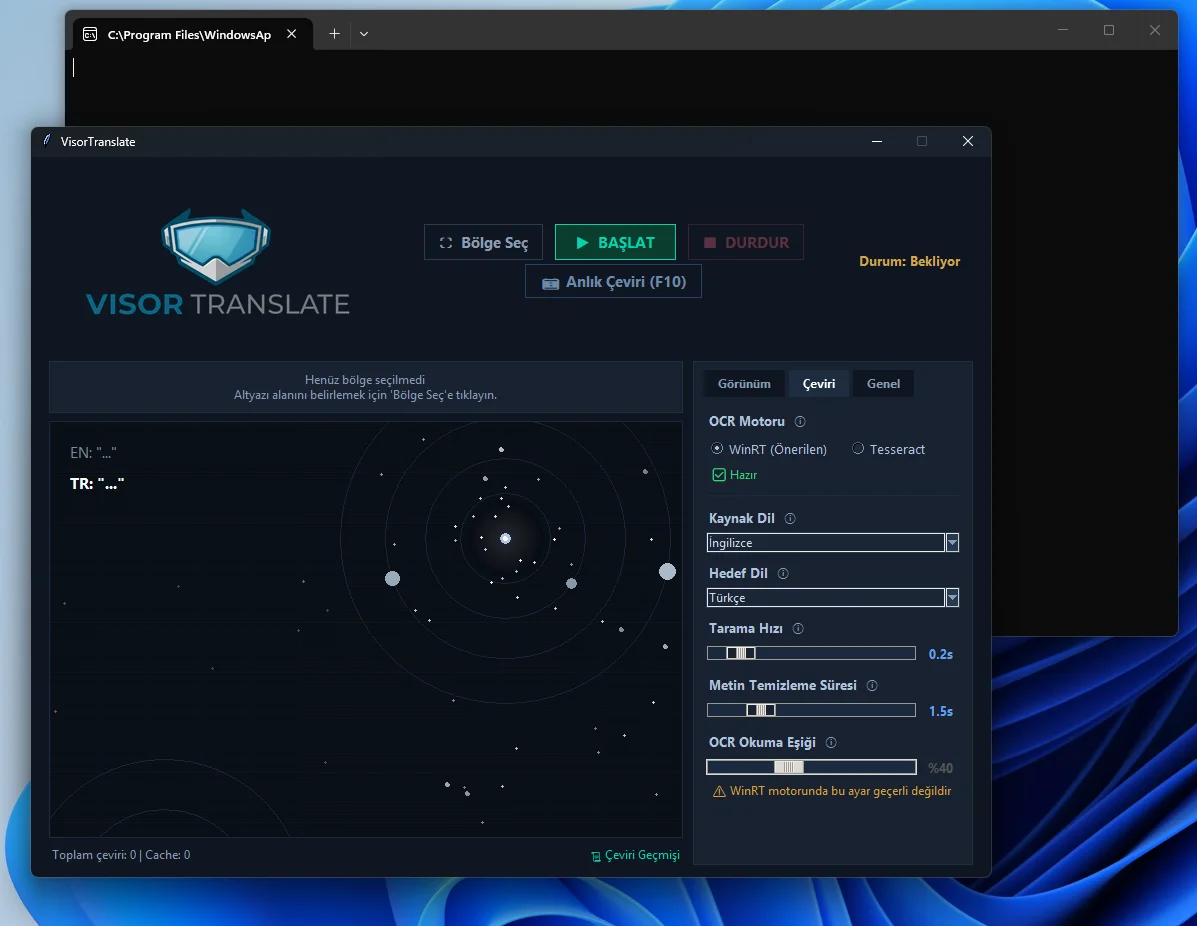Viewport: 1197px width, 926px height.
Task: Minimize the VisorTranslate window
Action: click(x=876, y=141)
